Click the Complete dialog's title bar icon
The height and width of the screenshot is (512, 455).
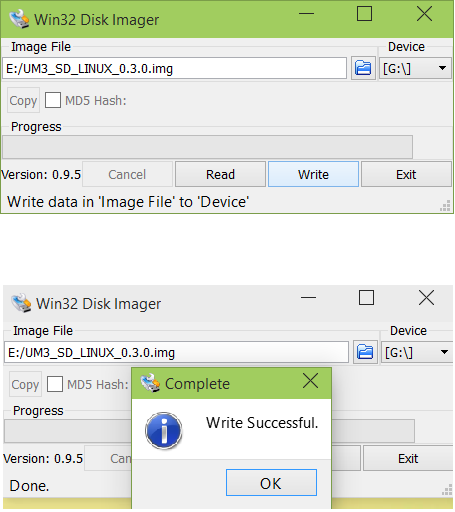(x=150, y=383)
